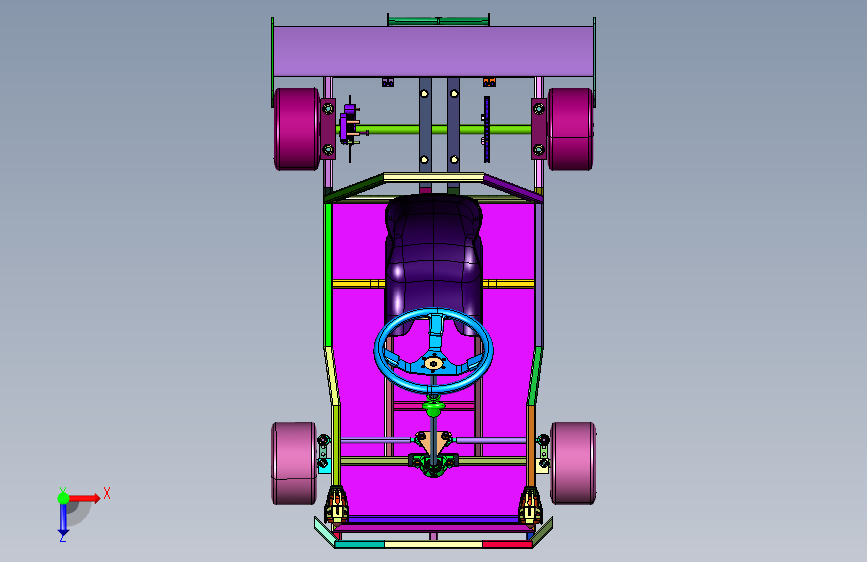Pick the rear wheel right of the axle
Screen dimensions: 867x562
(x=570, y=129)
